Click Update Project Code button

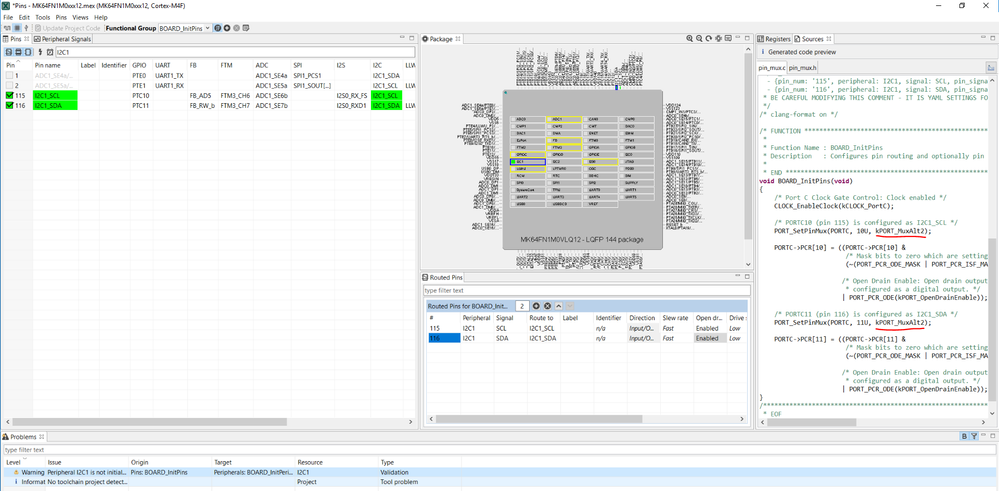click(68, 28)
